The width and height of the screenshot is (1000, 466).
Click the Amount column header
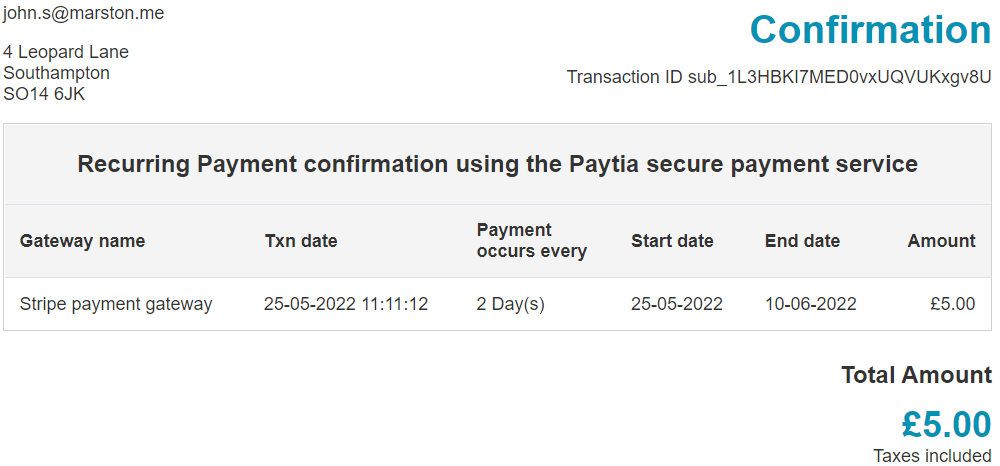[x=941, y=241]
